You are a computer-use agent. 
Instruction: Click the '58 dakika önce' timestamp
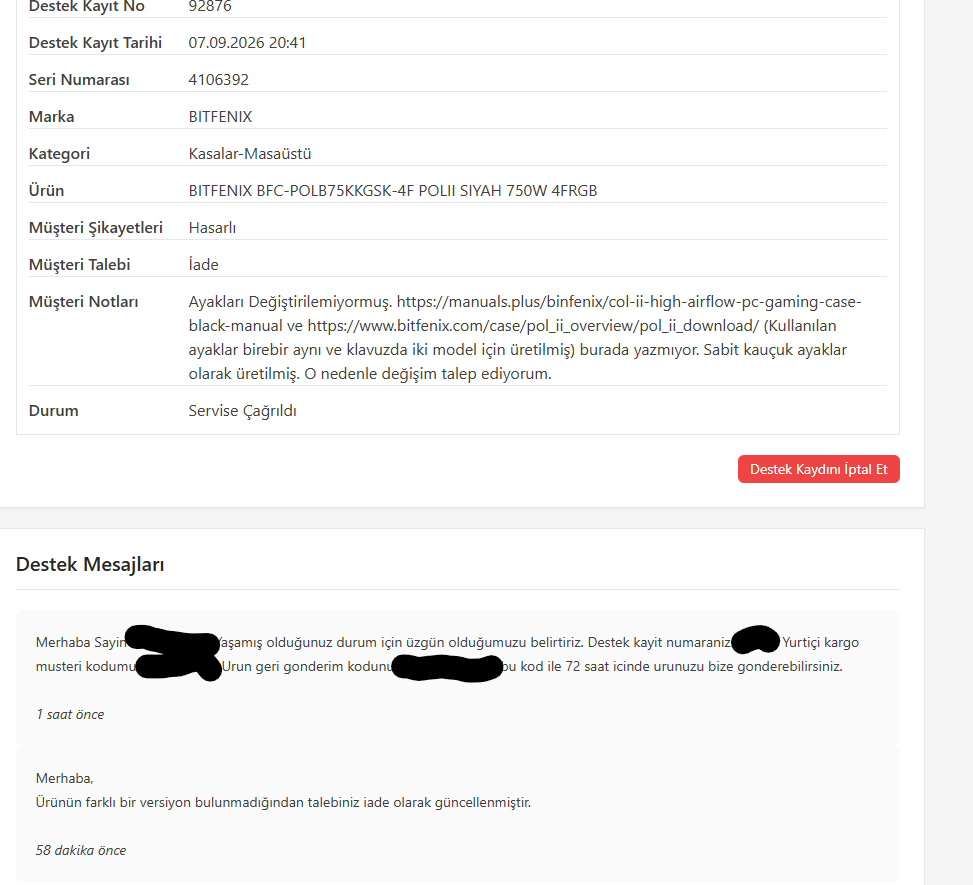click(81, 850)
